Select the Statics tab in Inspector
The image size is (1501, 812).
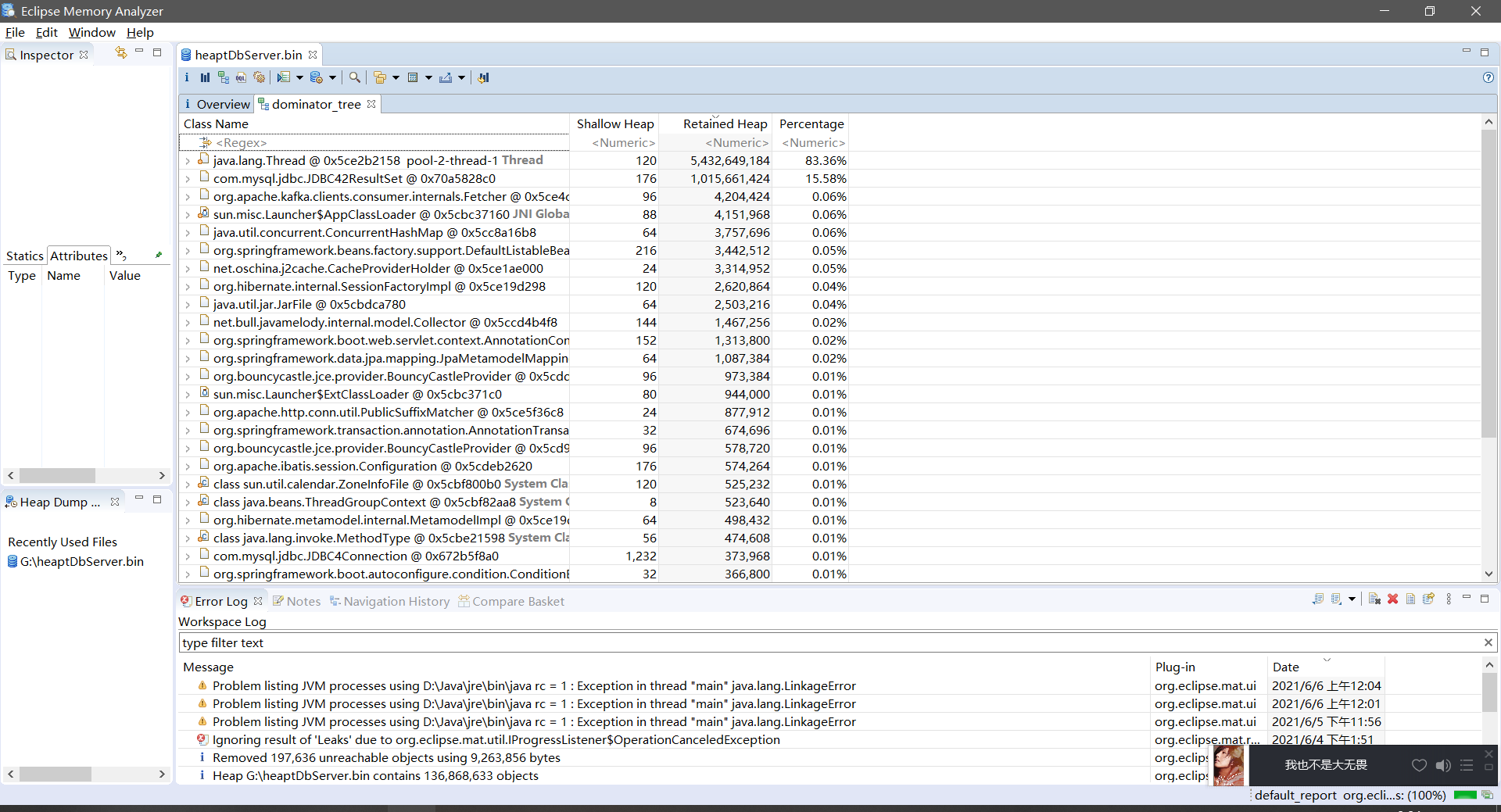point(25,256)
